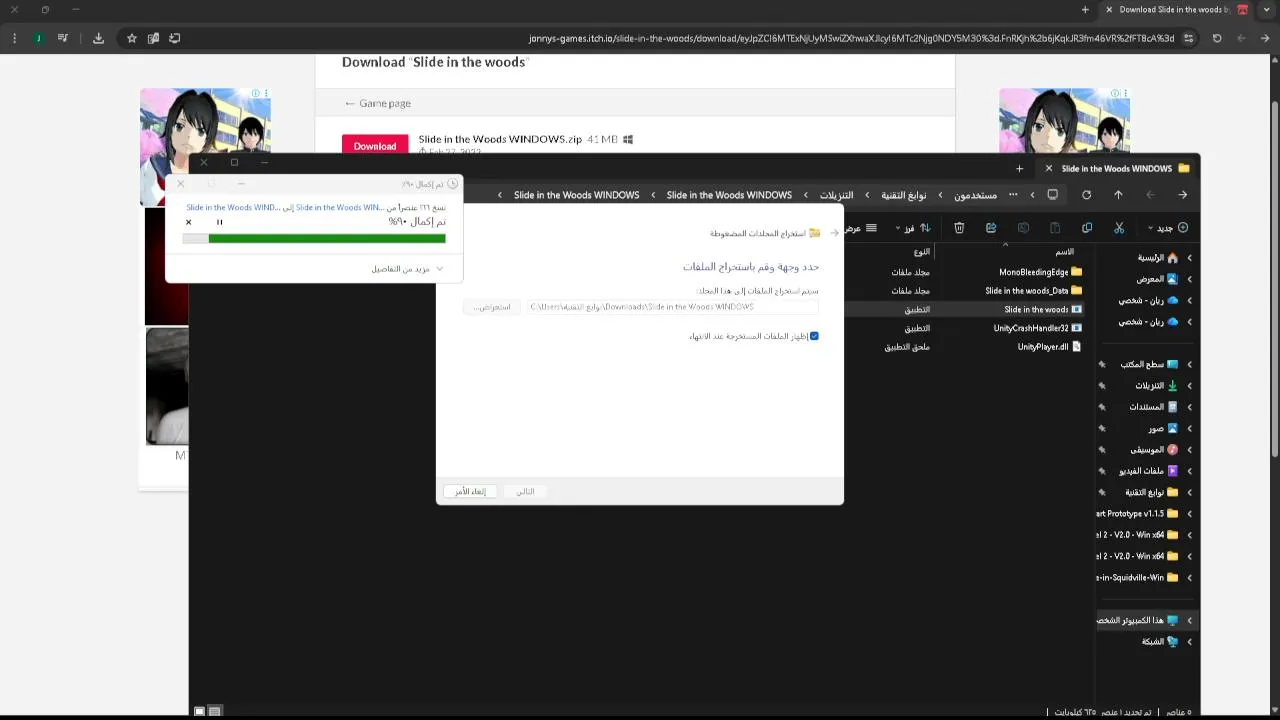The image size is (1280, 720).
Task: Open نوابغ التقنية folder in navigation pane
Action: [x=1152, y=492]
